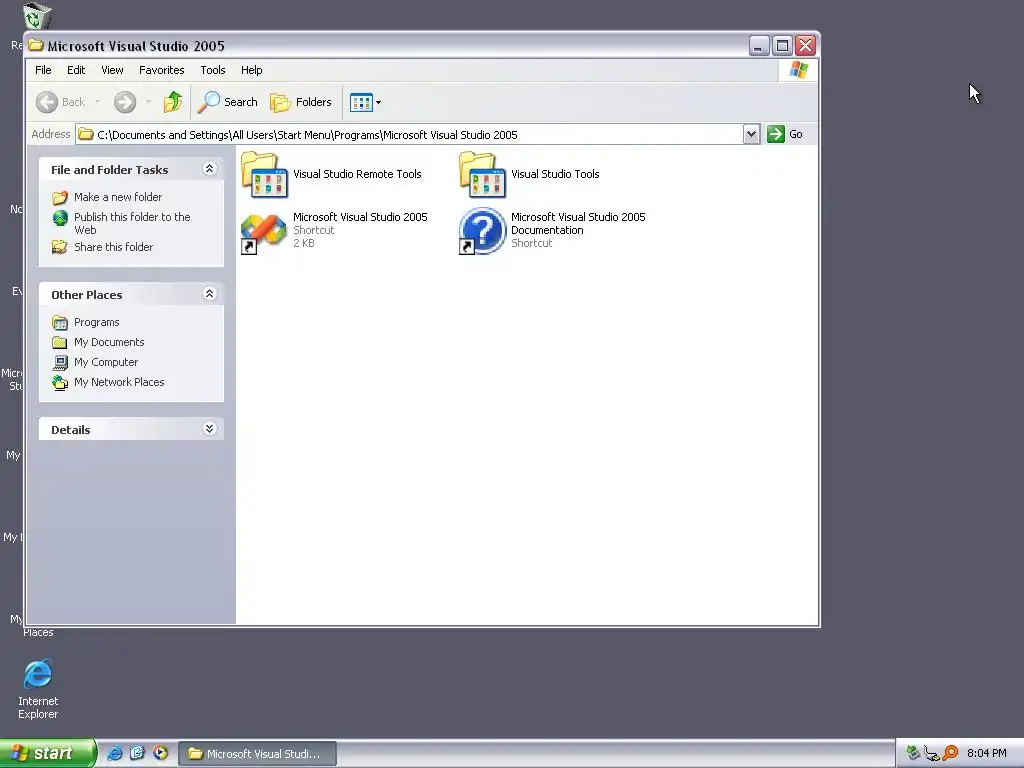Image resolution: width=1024 pixels, height=768 pixels.
Task: Open My Network Places link
Action: point(119,382)
